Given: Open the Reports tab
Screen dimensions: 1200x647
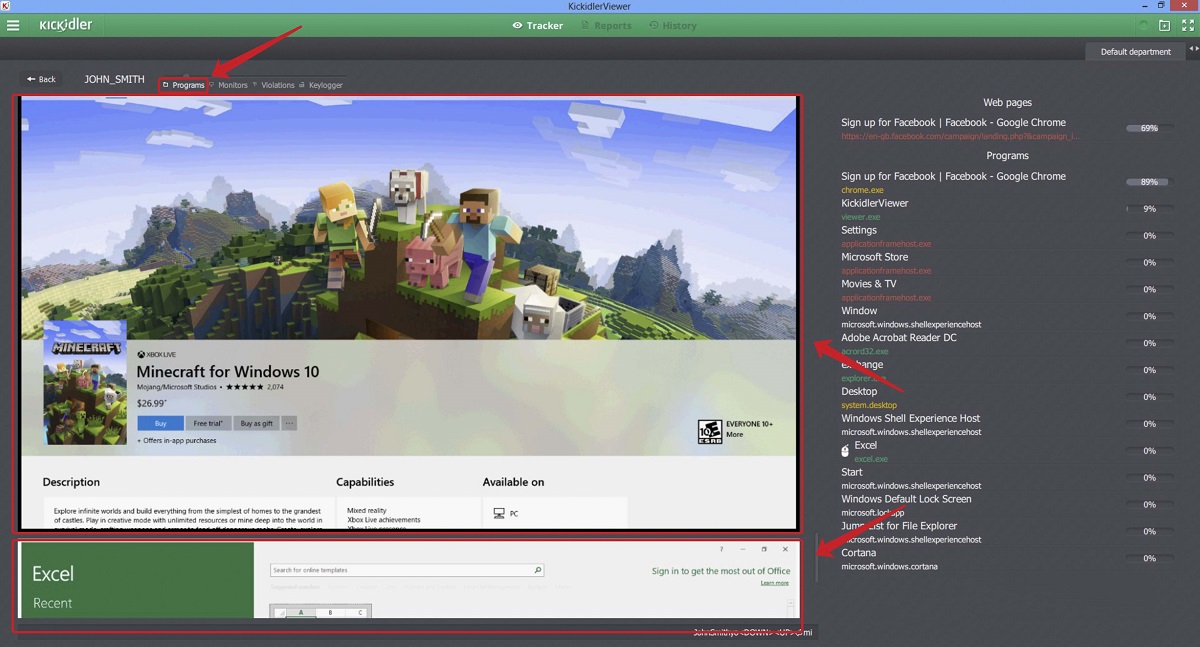Looking at the screenshot, I should pyautogui.click(x=605, y=25).
